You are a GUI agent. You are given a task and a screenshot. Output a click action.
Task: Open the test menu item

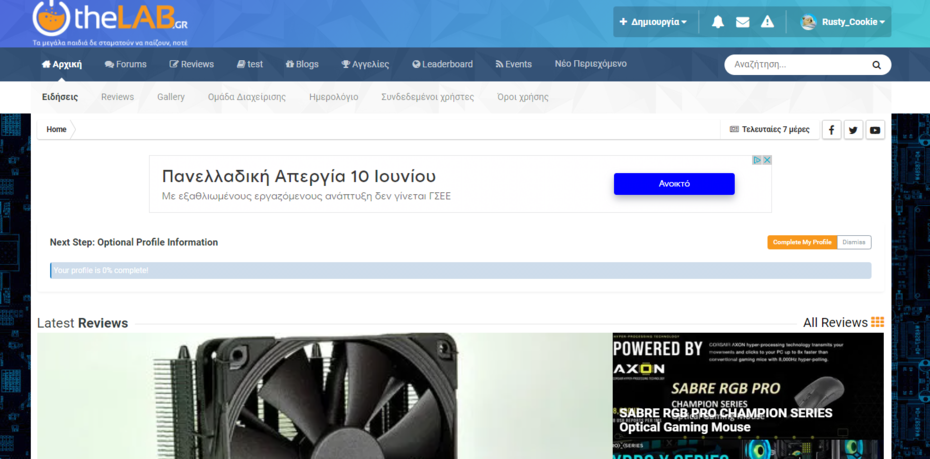pyautogui.click(x=250, y=64)
